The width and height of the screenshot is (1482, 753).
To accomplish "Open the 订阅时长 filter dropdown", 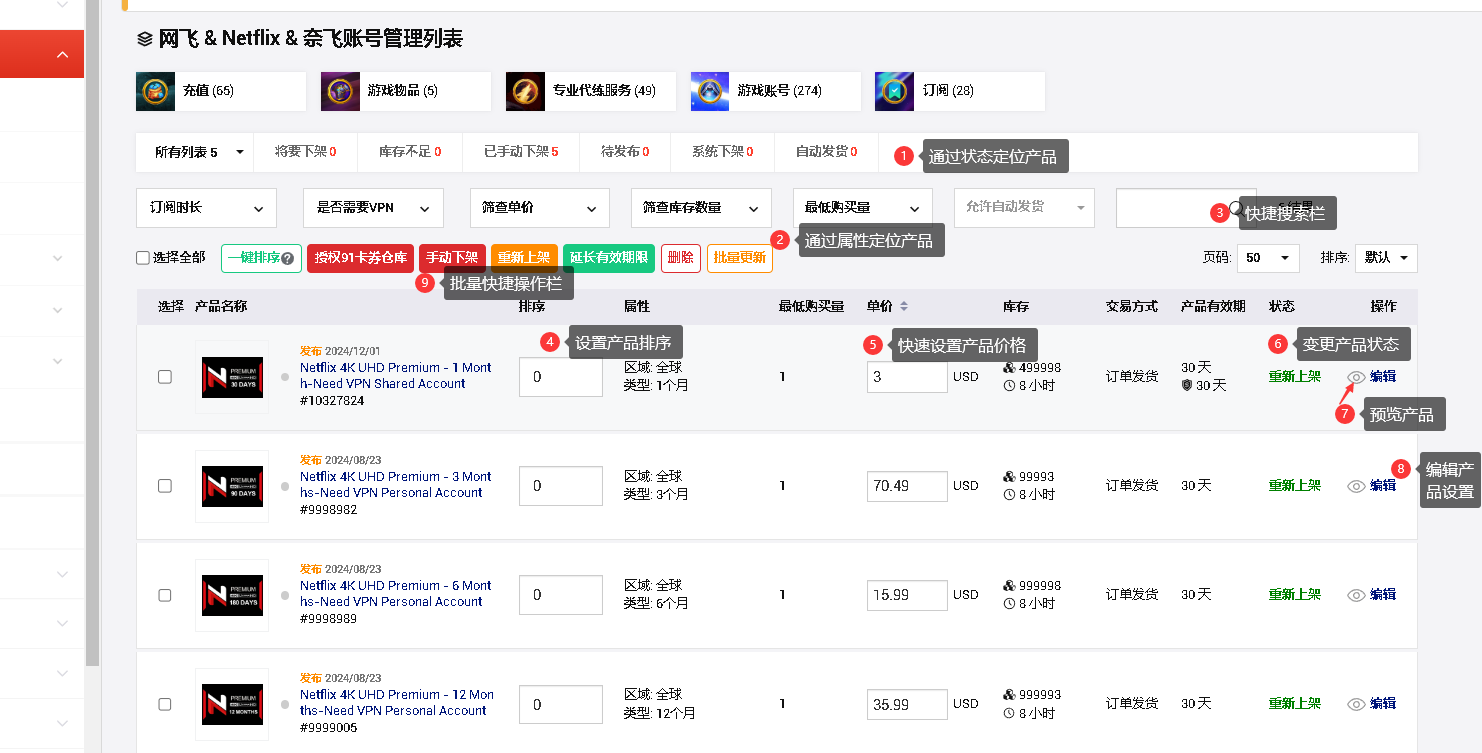I will tap(206, 208).
